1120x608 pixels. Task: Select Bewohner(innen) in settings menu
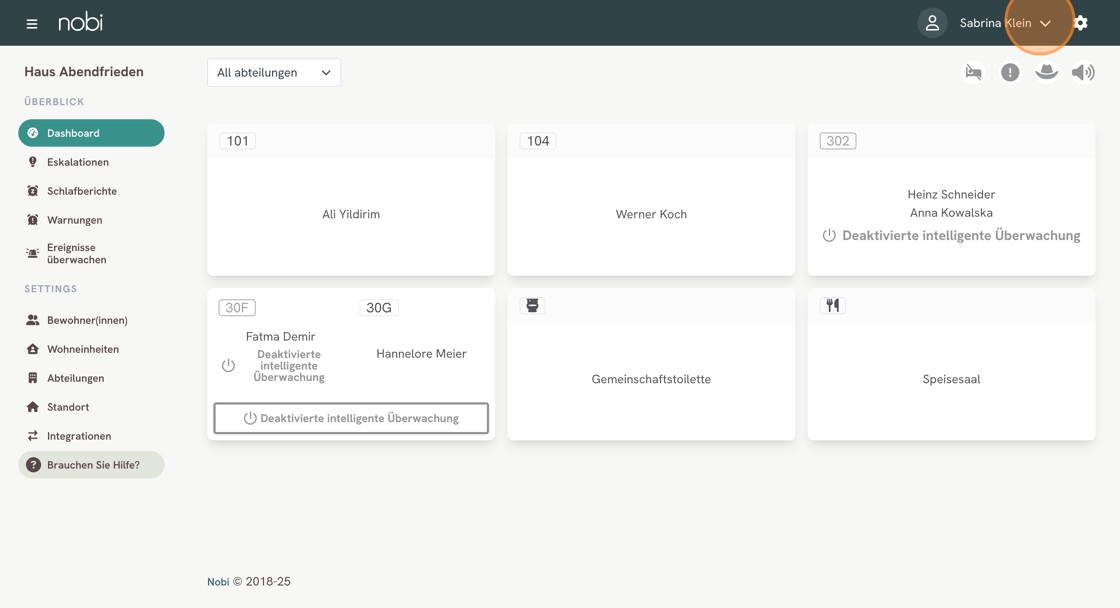tap(87, 320)
